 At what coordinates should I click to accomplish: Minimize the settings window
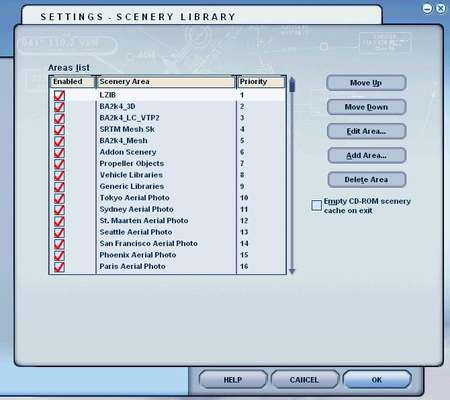coord(427,8)
